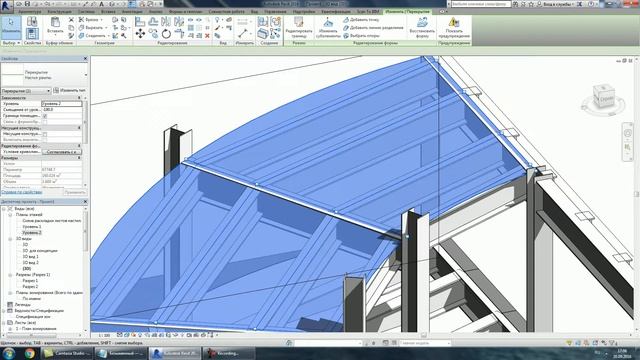Open the Floors (Перекрытия) filter dropdown in Properties
The height and width of the screenshot is (360, 640).
coord(26,91)
